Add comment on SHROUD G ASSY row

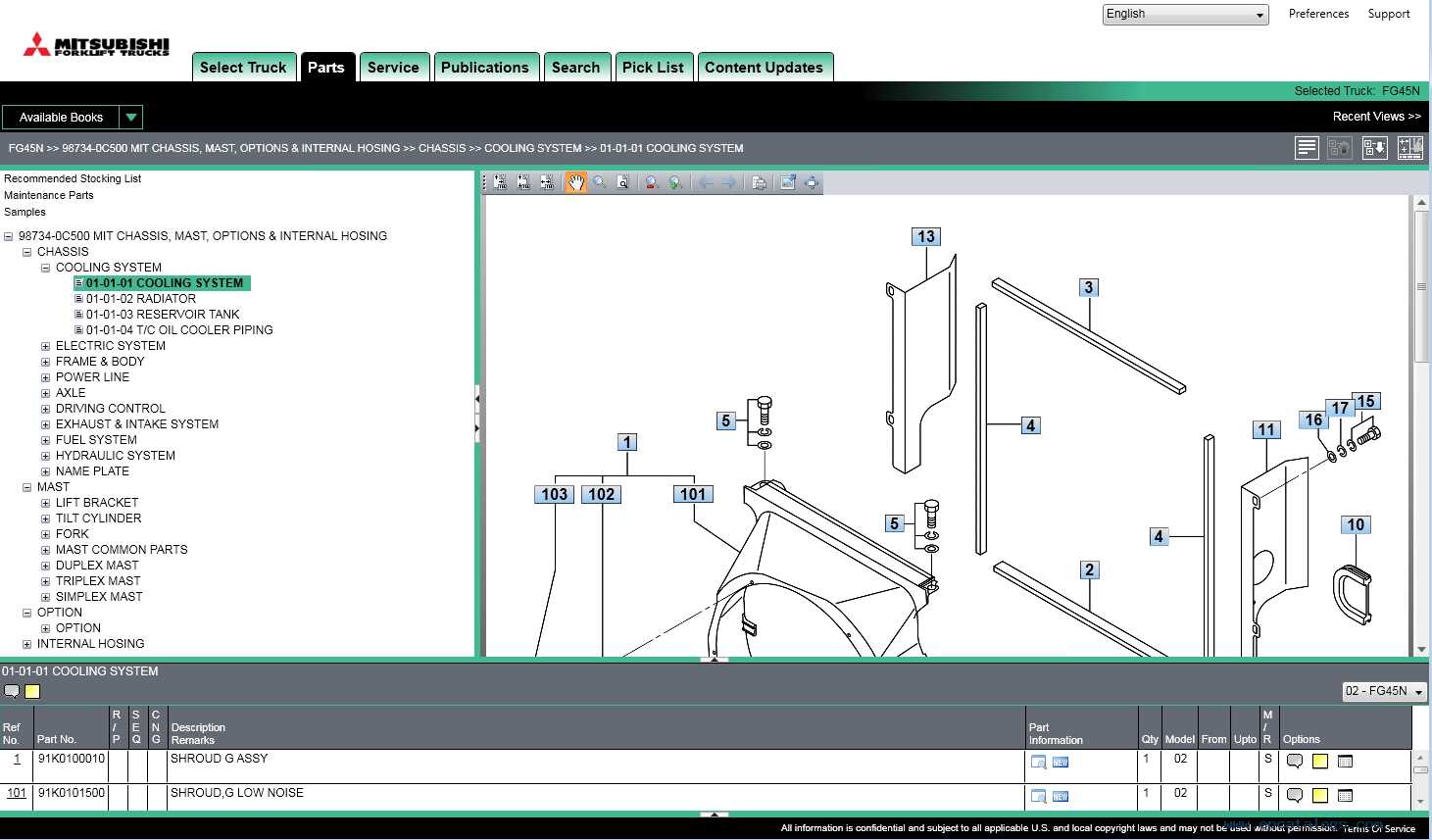[x=1295, y=761]
